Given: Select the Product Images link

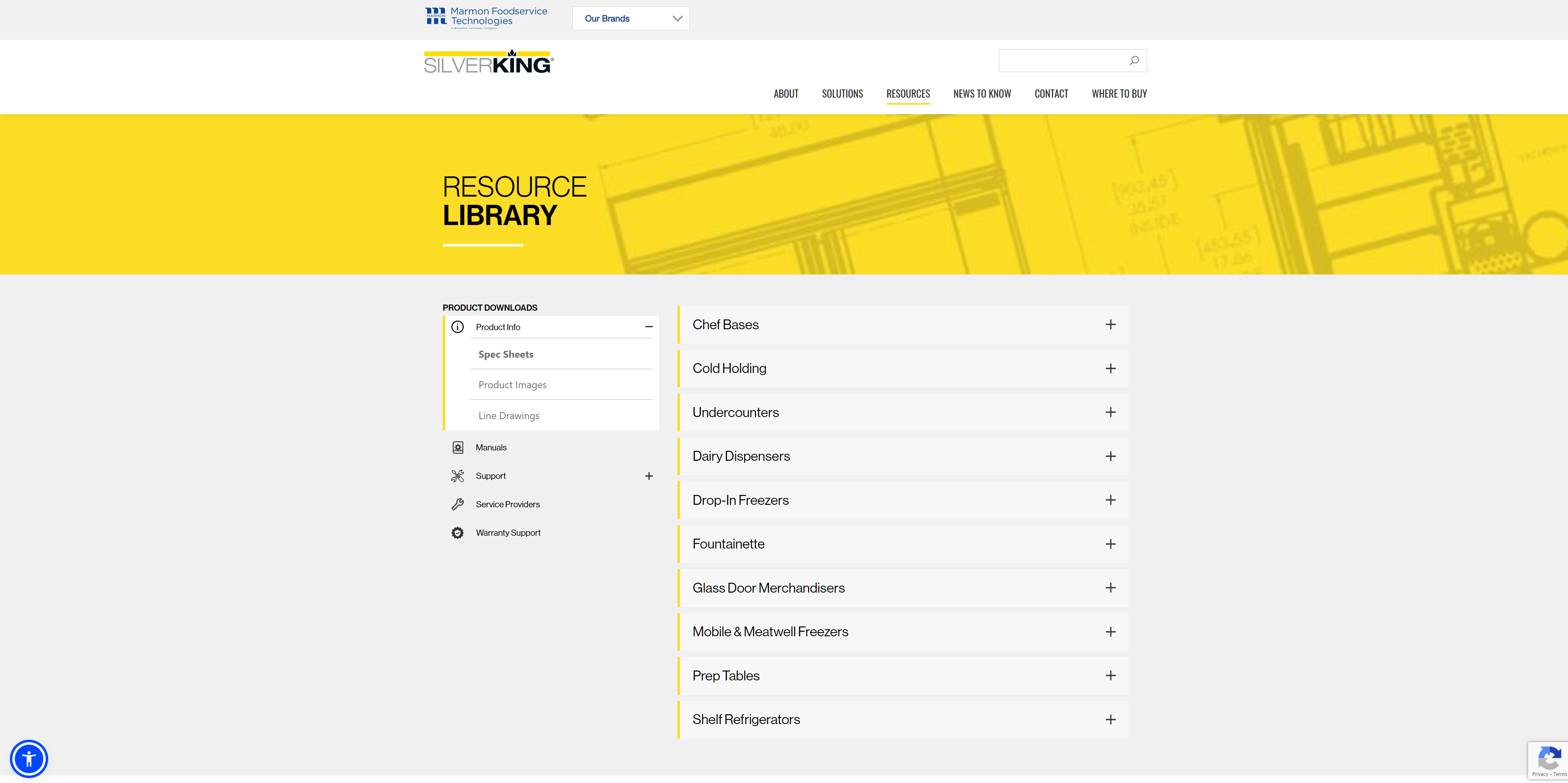Looking at the screenshot, I should click(512, 385).
